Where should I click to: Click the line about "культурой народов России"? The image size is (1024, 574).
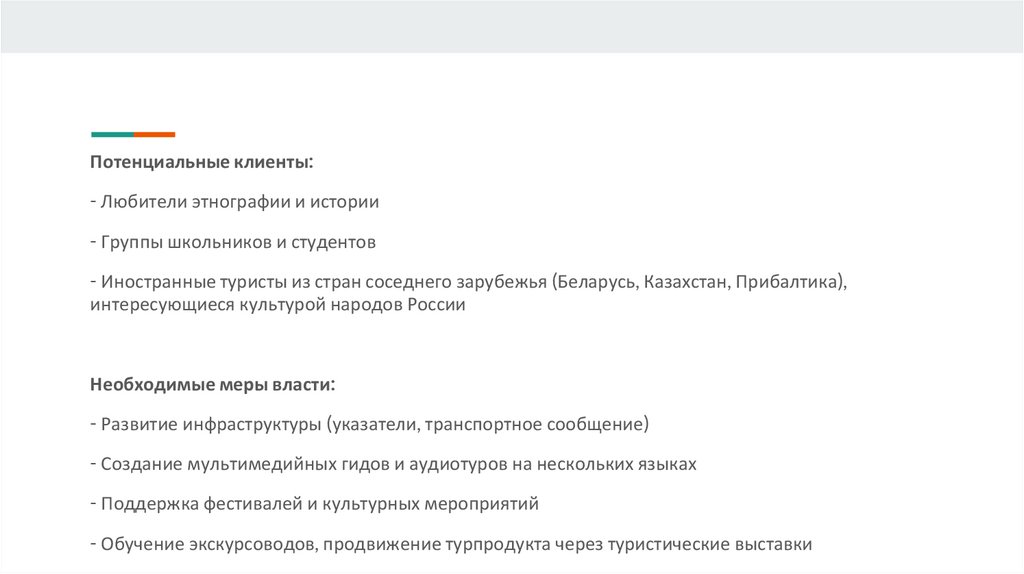point(277,304)
